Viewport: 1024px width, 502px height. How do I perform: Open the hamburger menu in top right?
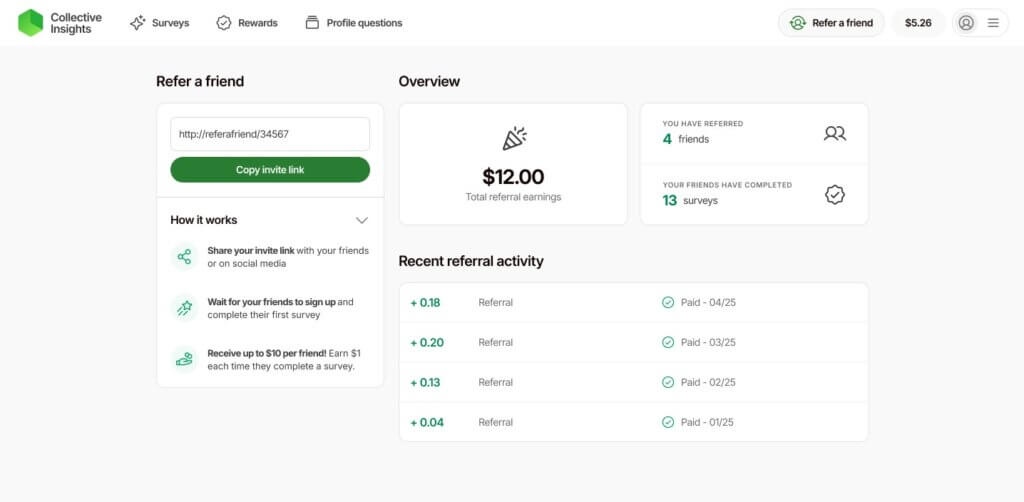coord(993,23)
